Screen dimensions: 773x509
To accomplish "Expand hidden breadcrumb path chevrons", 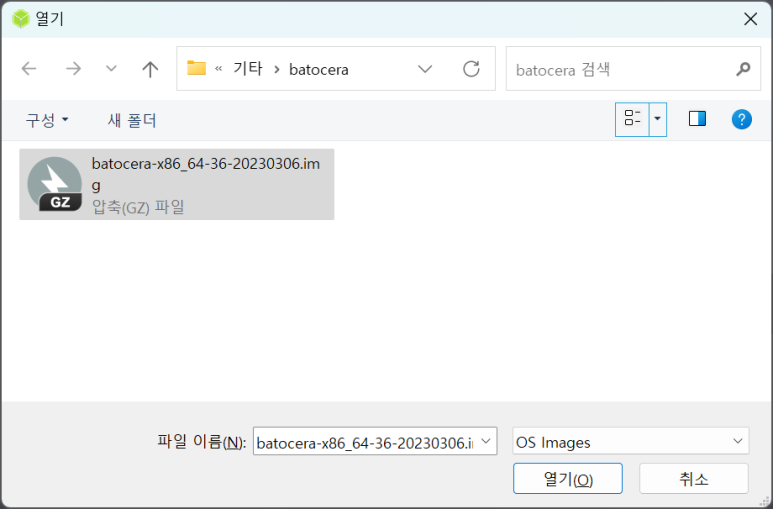I will [218, 69].
